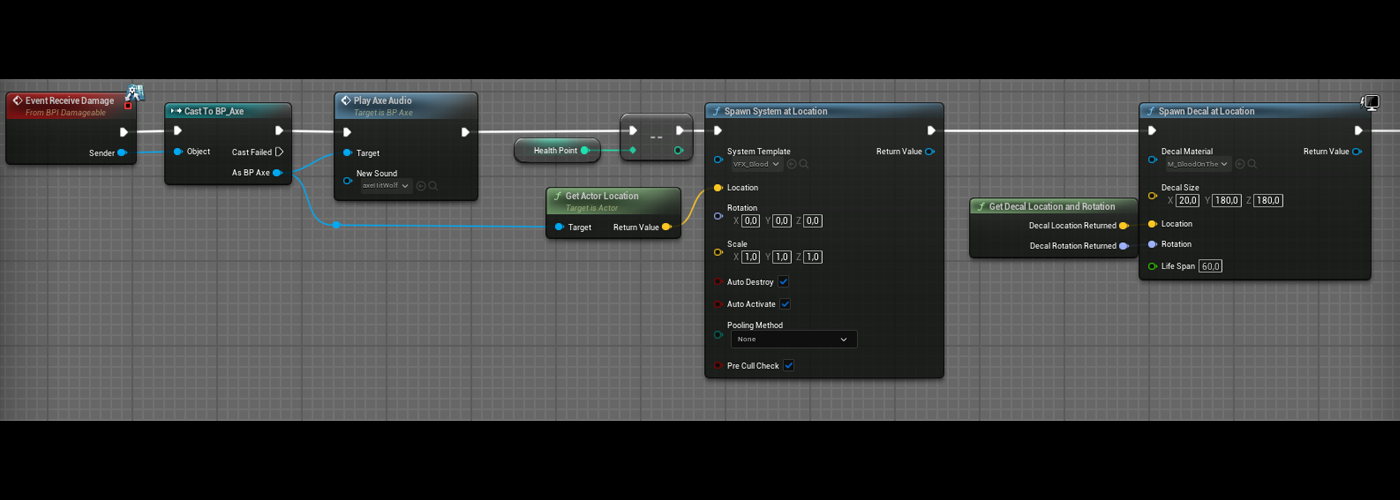Viewport: 1400px width, 500px height.
Task: Click magnifier icon beside Decal Material
Action: 1251,164
